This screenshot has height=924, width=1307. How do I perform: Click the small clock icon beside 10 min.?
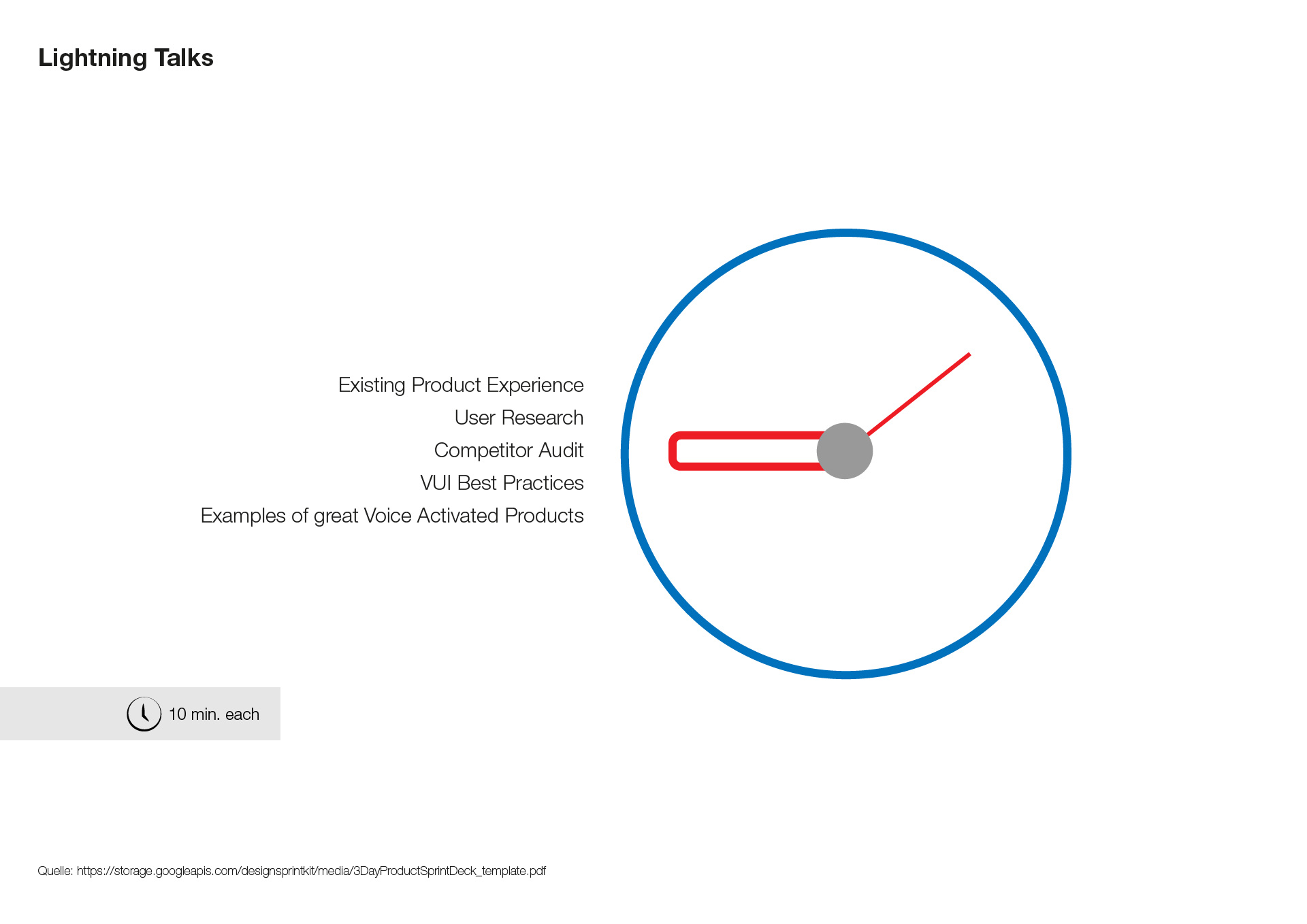(x=144, y=714)
